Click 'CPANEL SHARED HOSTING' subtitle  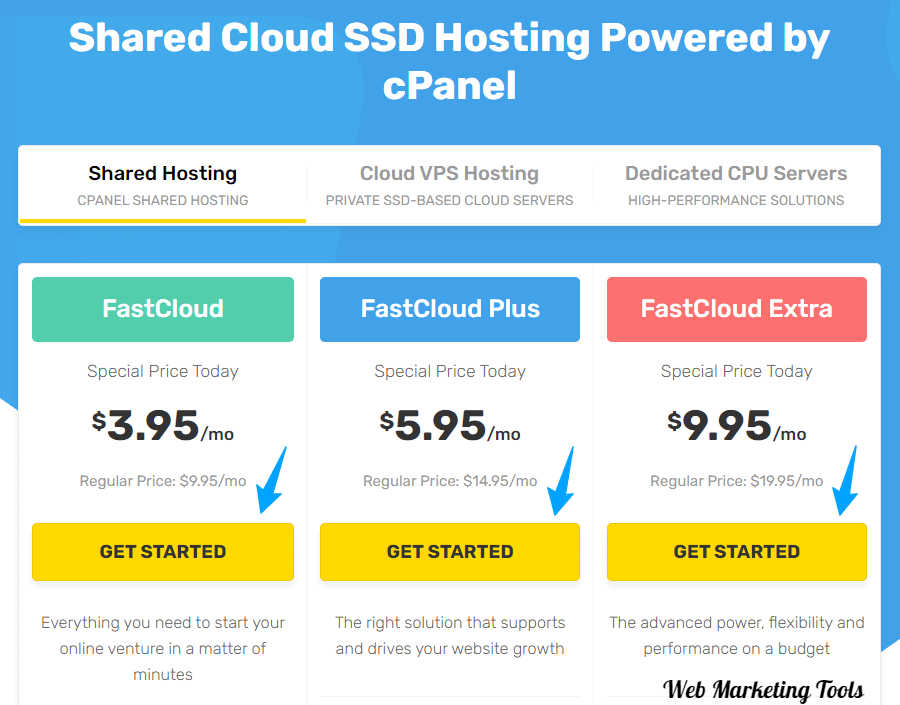[x=163, y=200]
